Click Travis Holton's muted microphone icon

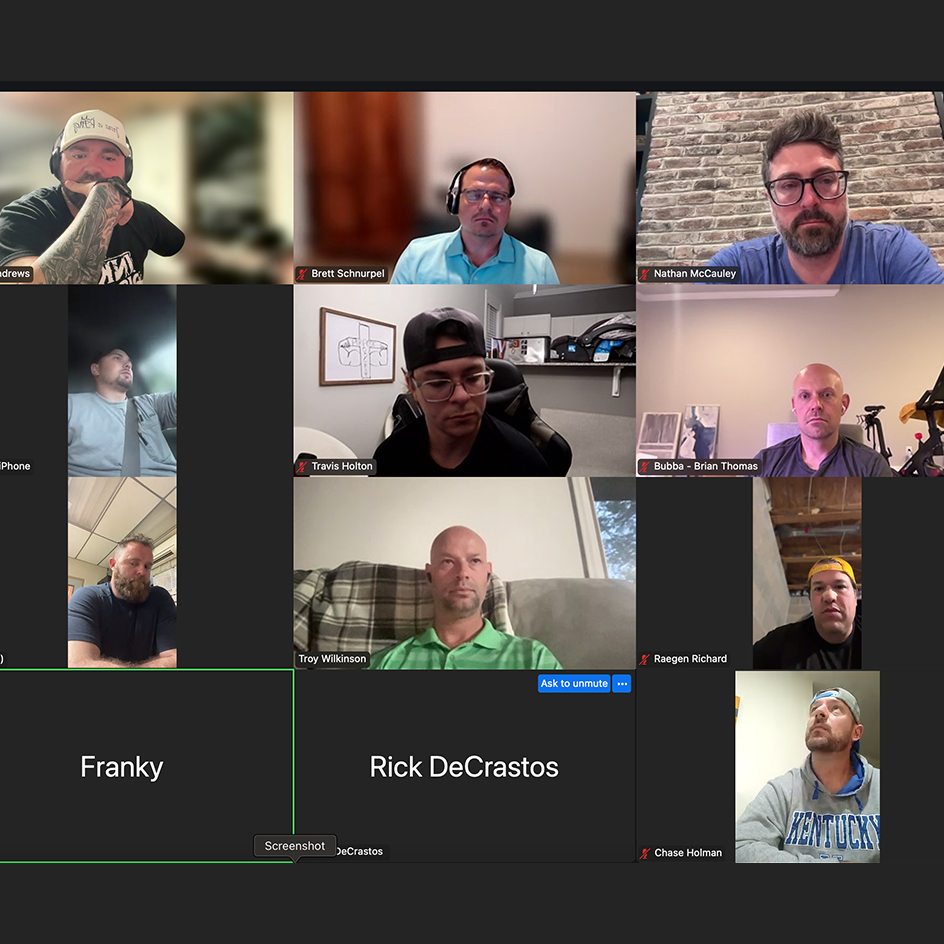[x=302, y=467]
